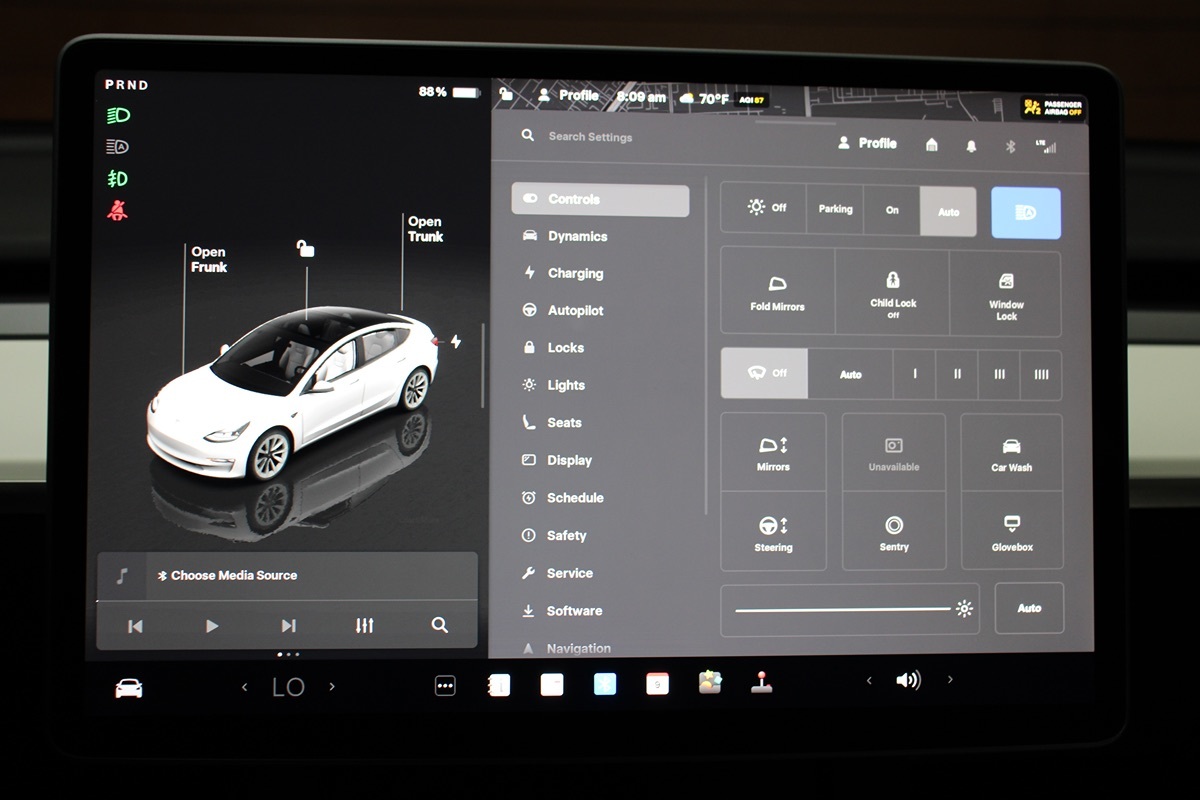Image resolution: width=1200 pixels, height=800 pixels.
Task: Open the Glovebox
Action: 1011,524
